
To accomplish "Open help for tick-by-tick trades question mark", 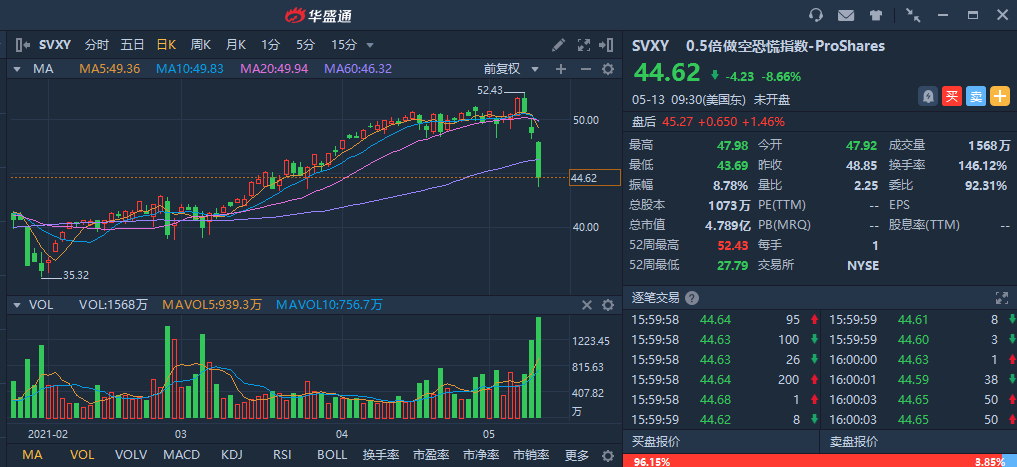I will [692, 298].
